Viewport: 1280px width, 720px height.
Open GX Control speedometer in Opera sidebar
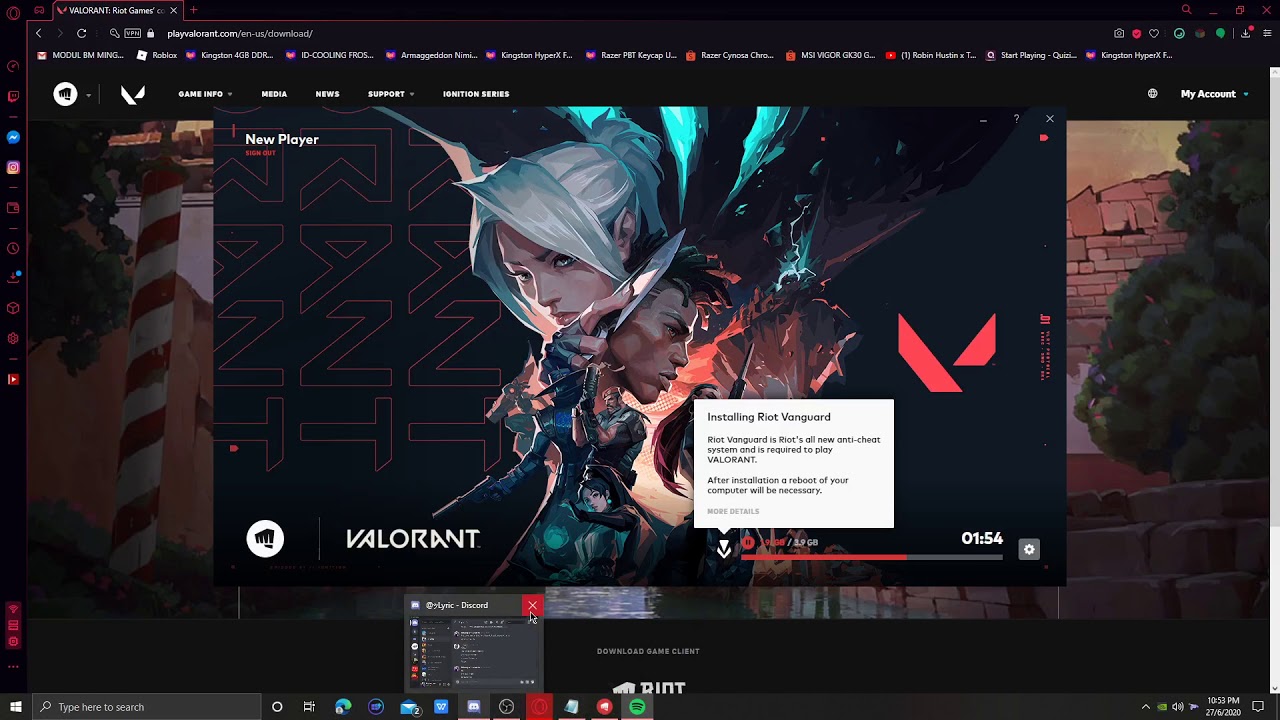(x=13, y=67)
